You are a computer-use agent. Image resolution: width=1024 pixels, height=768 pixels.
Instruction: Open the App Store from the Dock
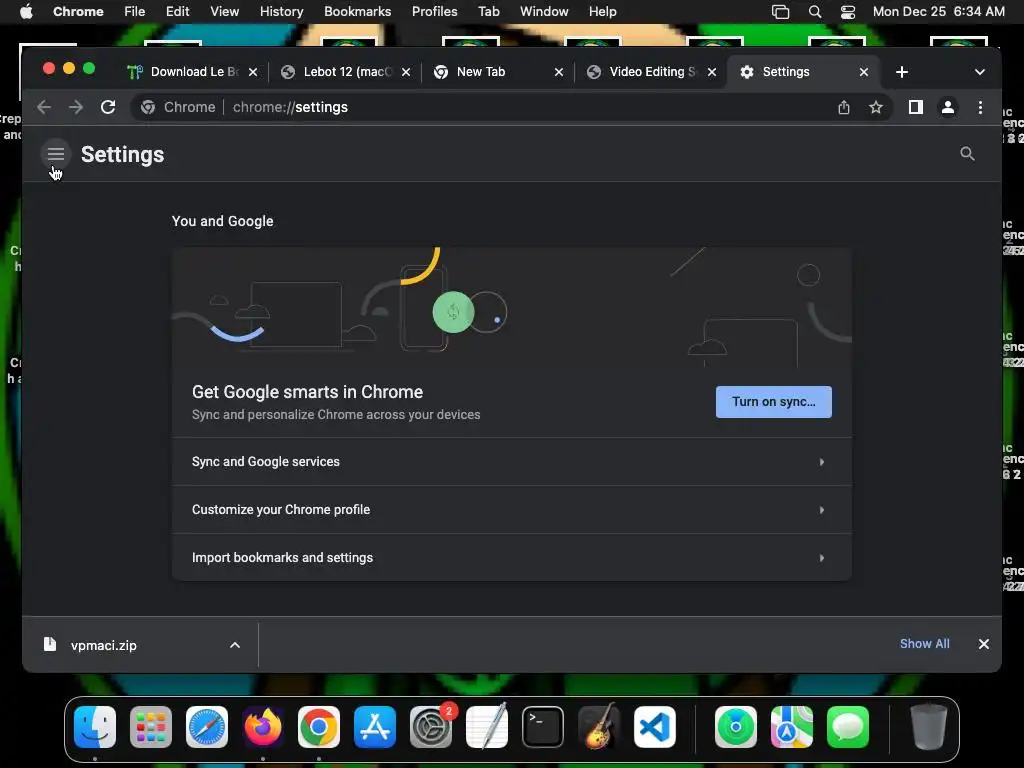click(375, 727)
